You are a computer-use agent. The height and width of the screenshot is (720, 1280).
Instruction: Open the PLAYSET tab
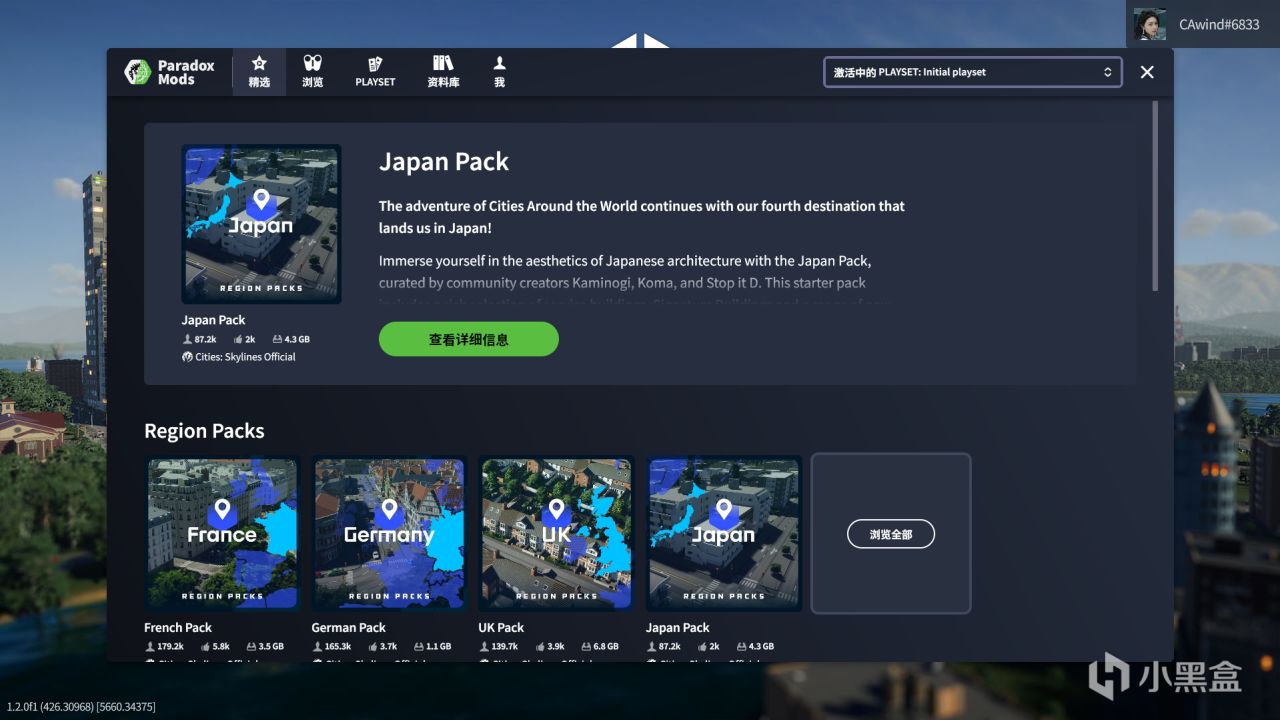[375, 72]
